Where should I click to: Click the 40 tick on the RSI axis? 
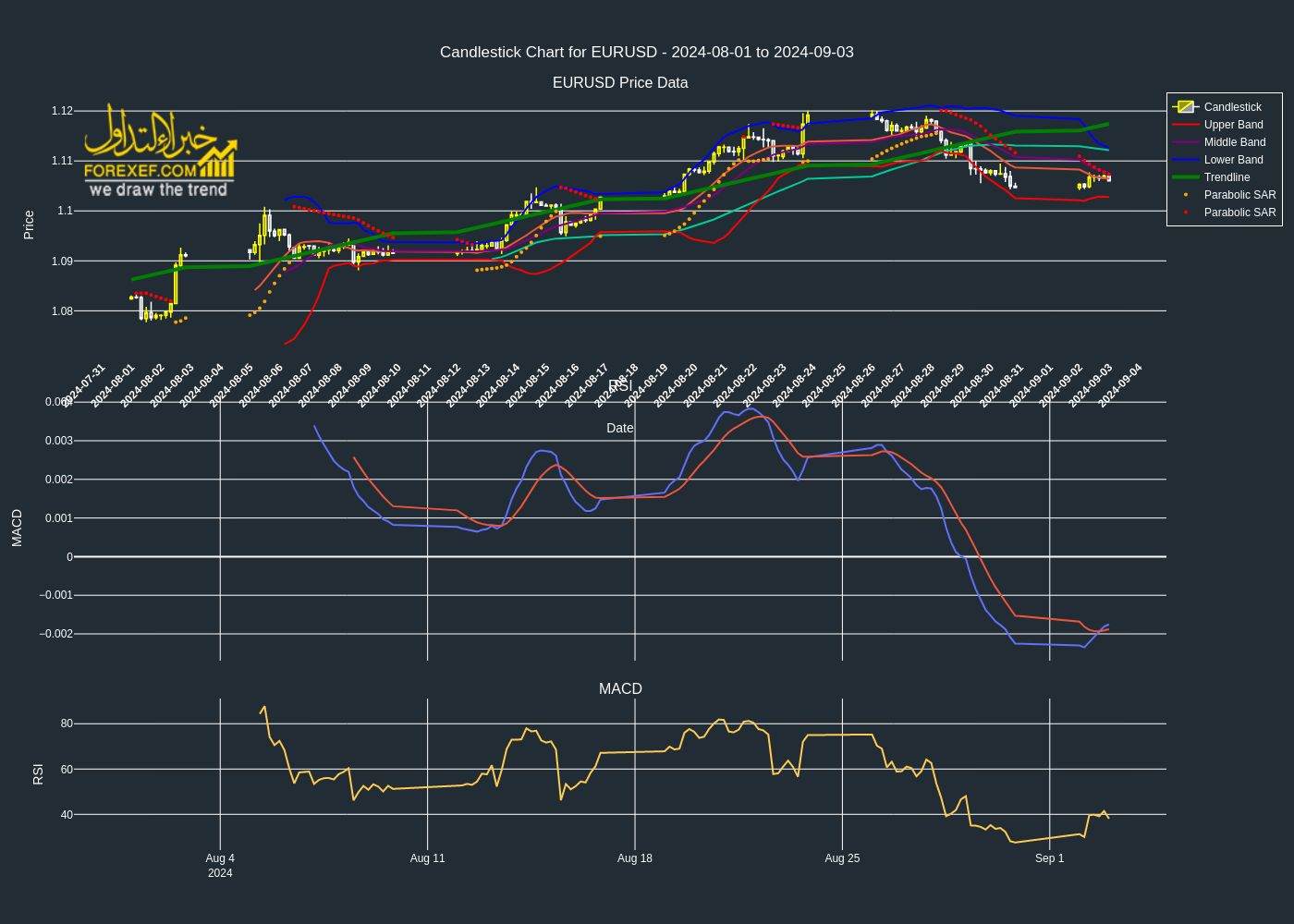point(67,815)
